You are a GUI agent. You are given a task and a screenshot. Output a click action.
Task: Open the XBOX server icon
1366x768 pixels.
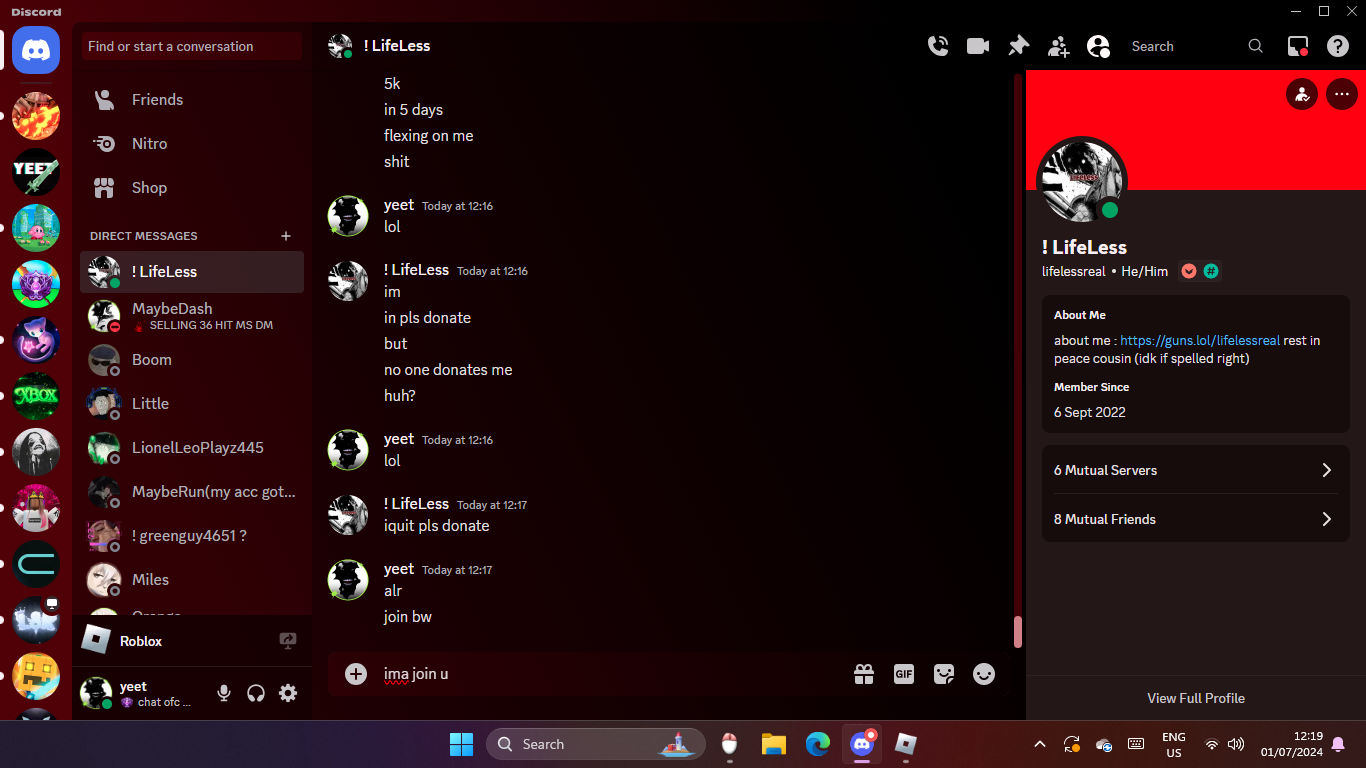(36, 396)
